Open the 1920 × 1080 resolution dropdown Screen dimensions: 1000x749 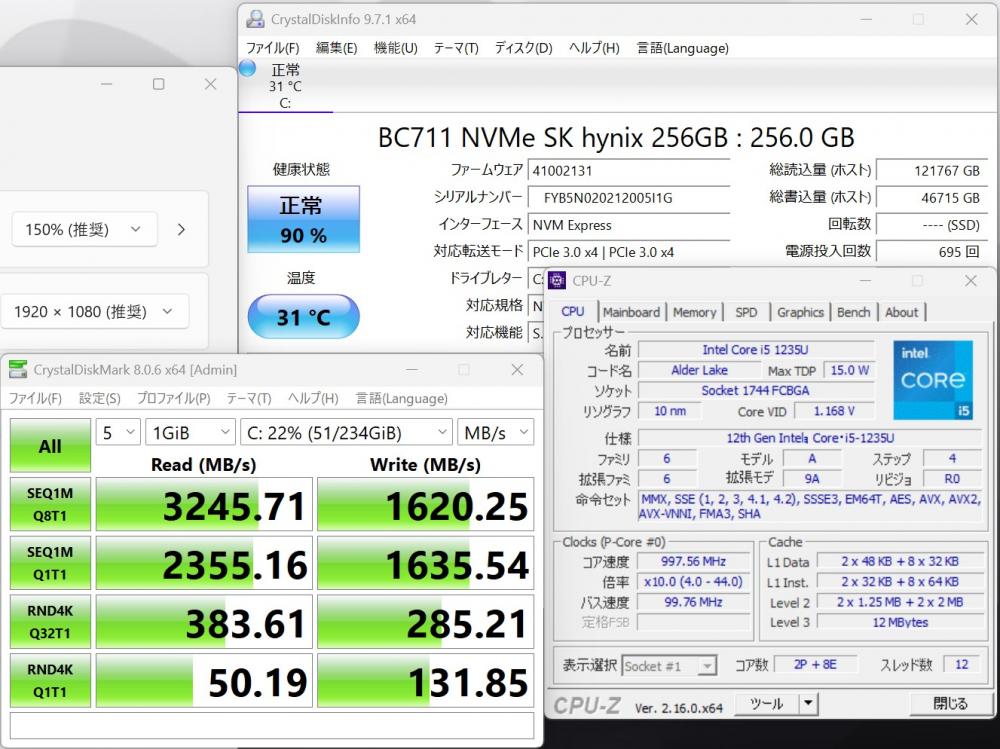95,311
